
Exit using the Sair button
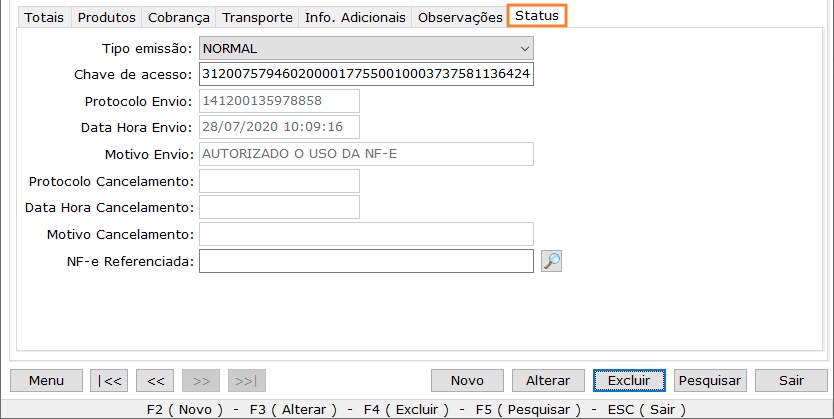[792, 380]
